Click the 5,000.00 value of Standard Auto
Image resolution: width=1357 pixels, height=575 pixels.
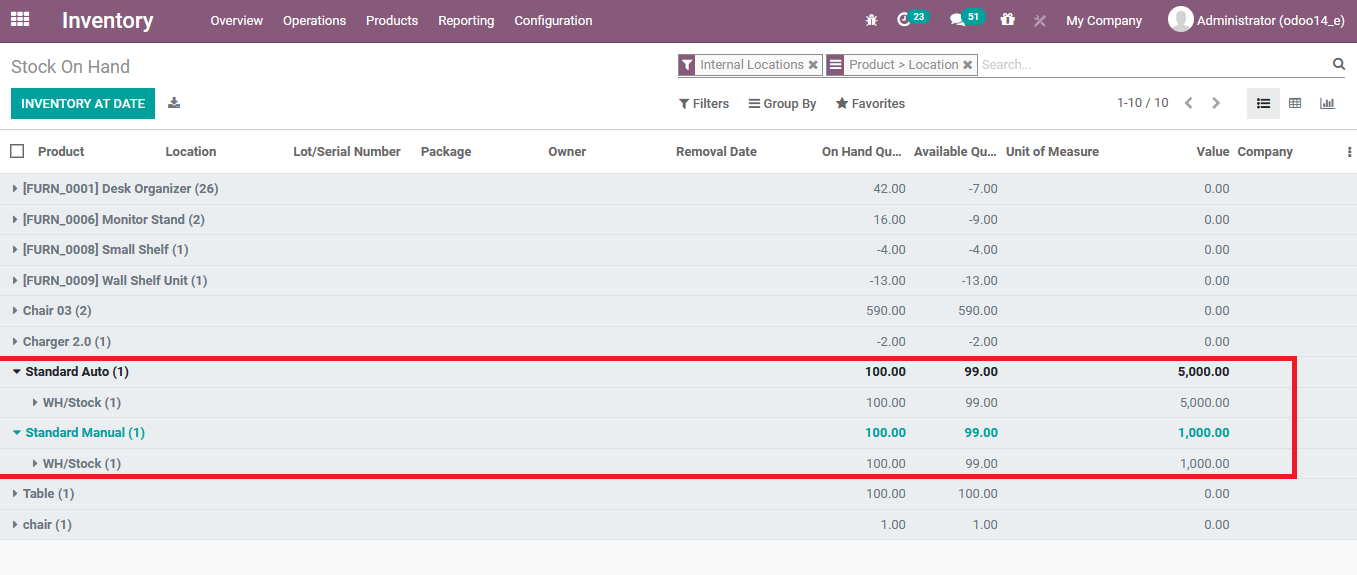[x=1203, y=372]
